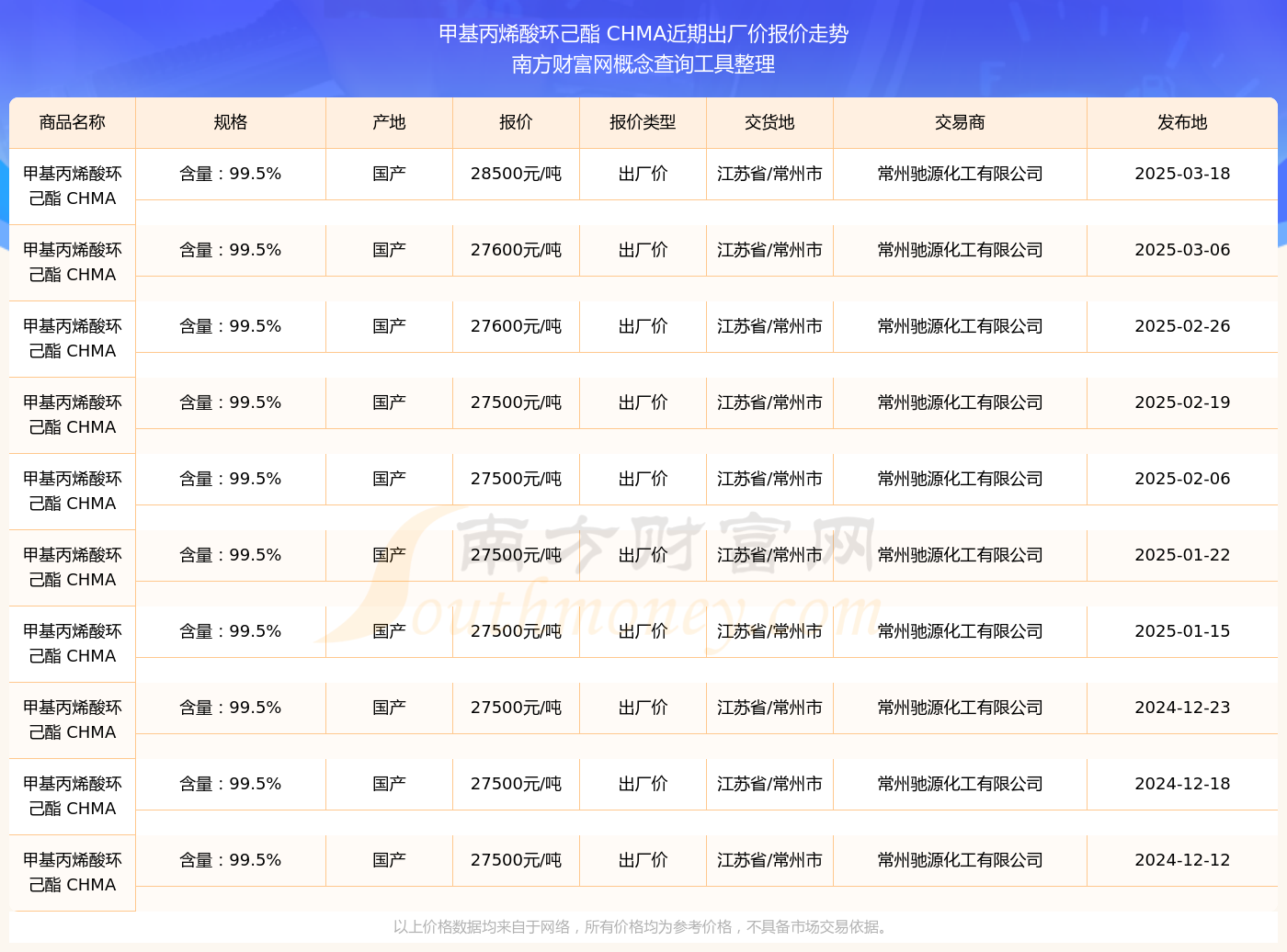Image resolution: width=1287 pixels, height=952 pixels.
Task: Select the date 2025-02-26
Action: 1182,326
